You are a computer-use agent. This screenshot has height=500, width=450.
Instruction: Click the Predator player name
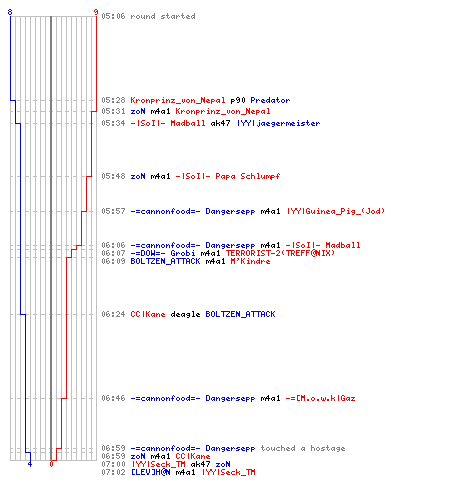point(270,100)
